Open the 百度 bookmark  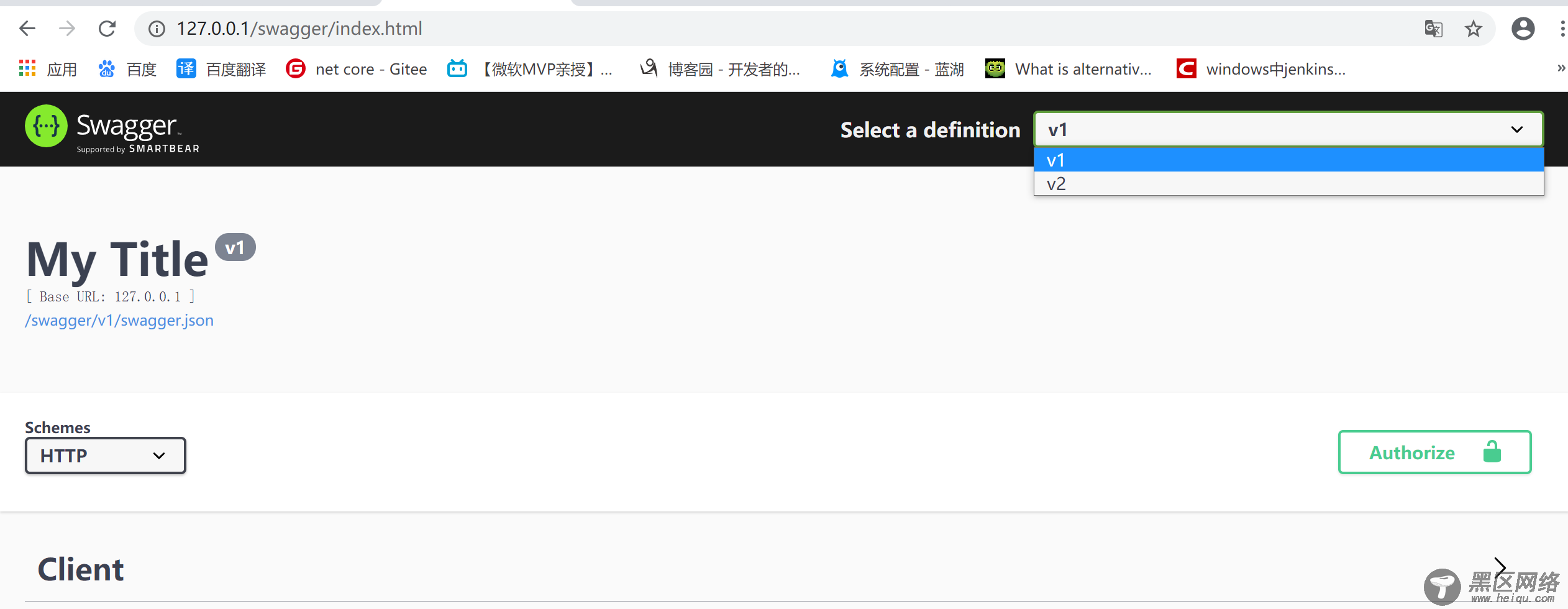127,69
